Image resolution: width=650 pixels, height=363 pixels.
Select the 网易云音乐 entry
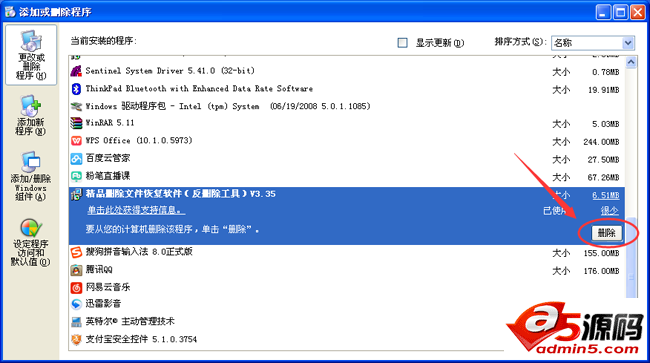(x=347, y=288)
